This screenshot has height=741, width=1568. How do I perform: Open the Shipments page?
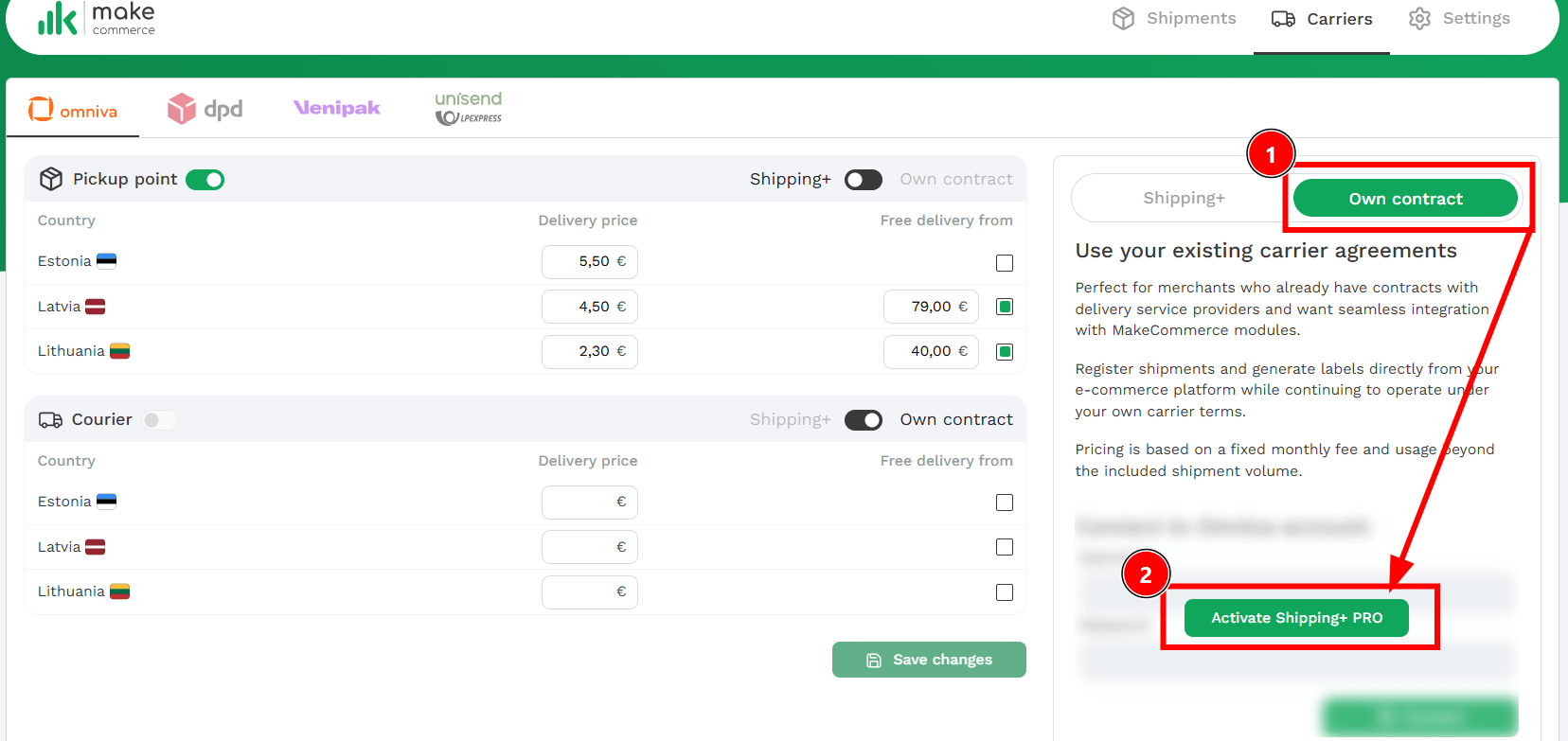click(1174, 19)
